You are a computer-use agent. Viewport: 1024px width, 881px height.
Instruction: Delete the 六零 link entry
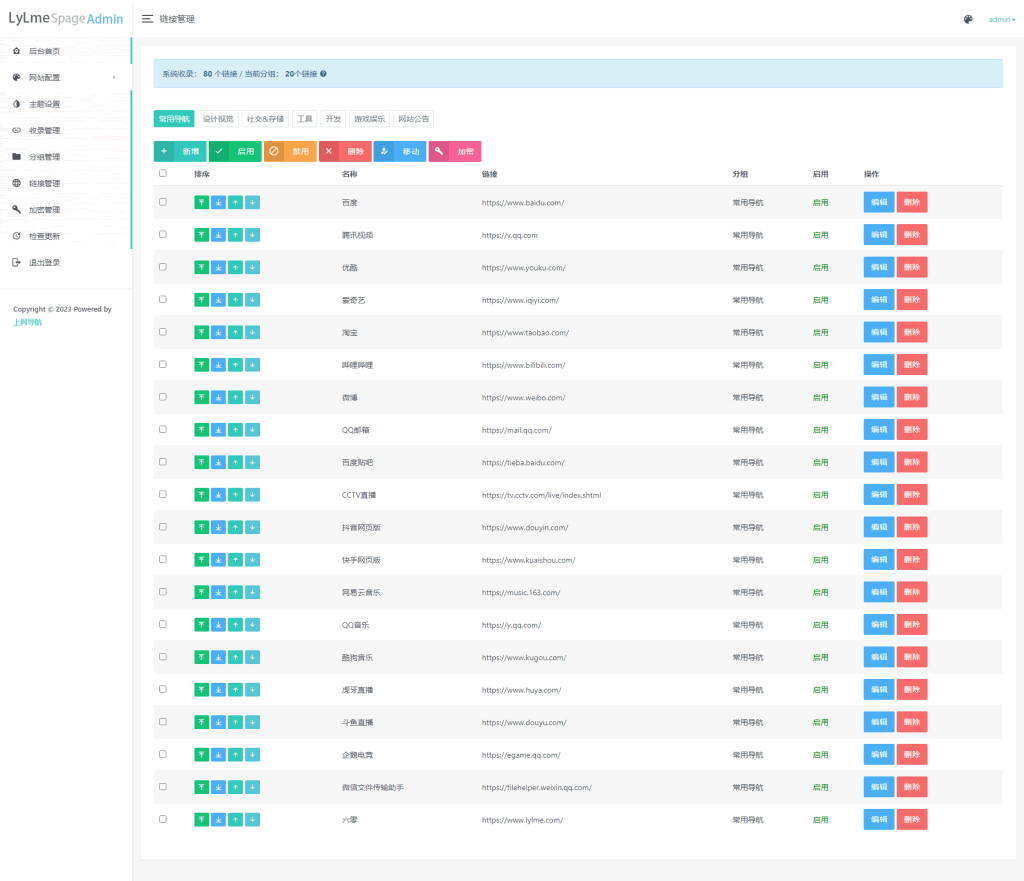point(912,820)
